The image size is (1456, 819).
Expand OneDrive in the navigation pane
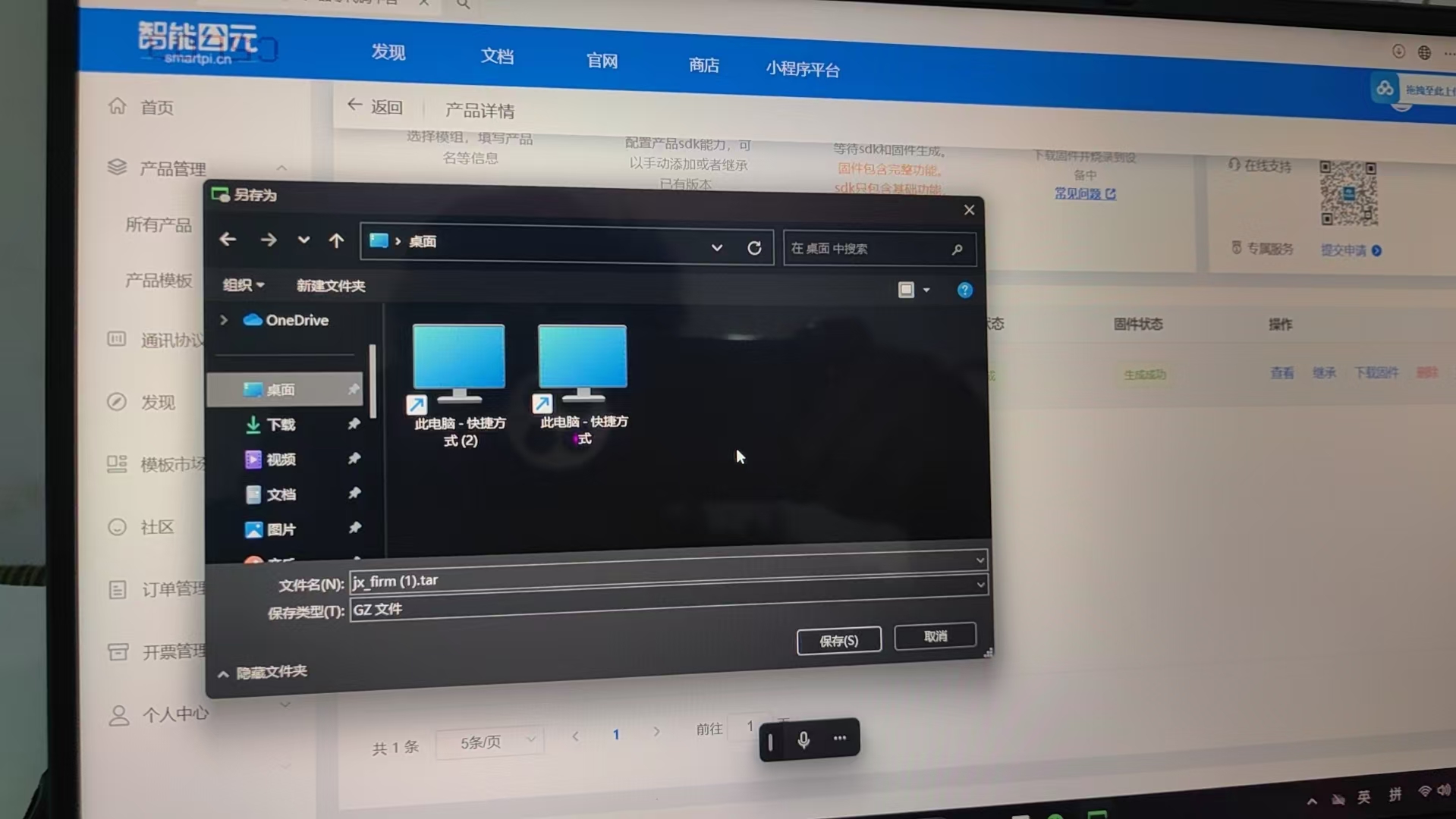point(223,320)
